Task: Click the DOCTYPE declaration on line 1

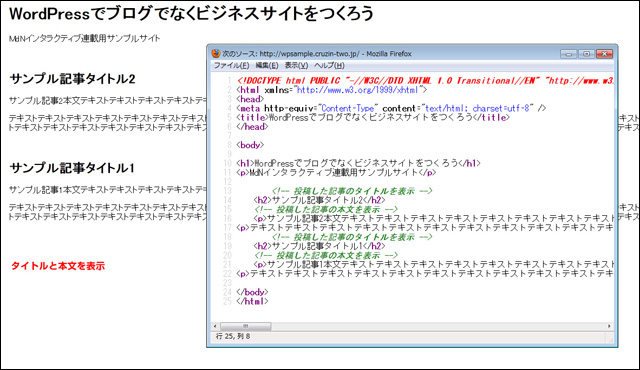Action: pyautogui.click(x=424, y=80)
